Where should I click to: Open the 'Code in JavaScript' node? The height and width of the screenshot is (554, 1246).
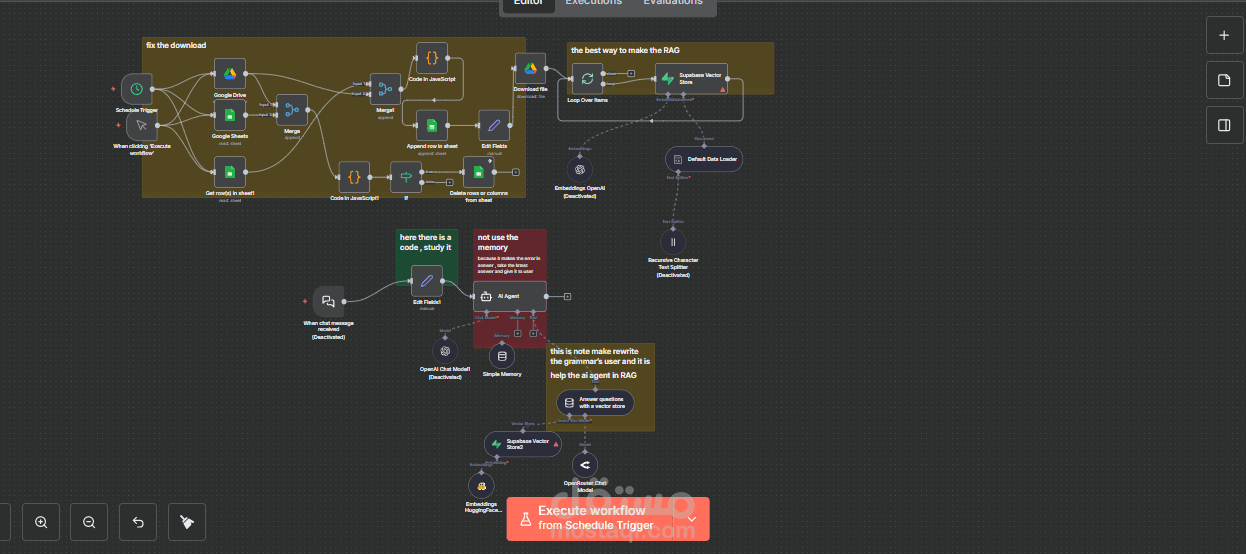click(x=432, y=59)
